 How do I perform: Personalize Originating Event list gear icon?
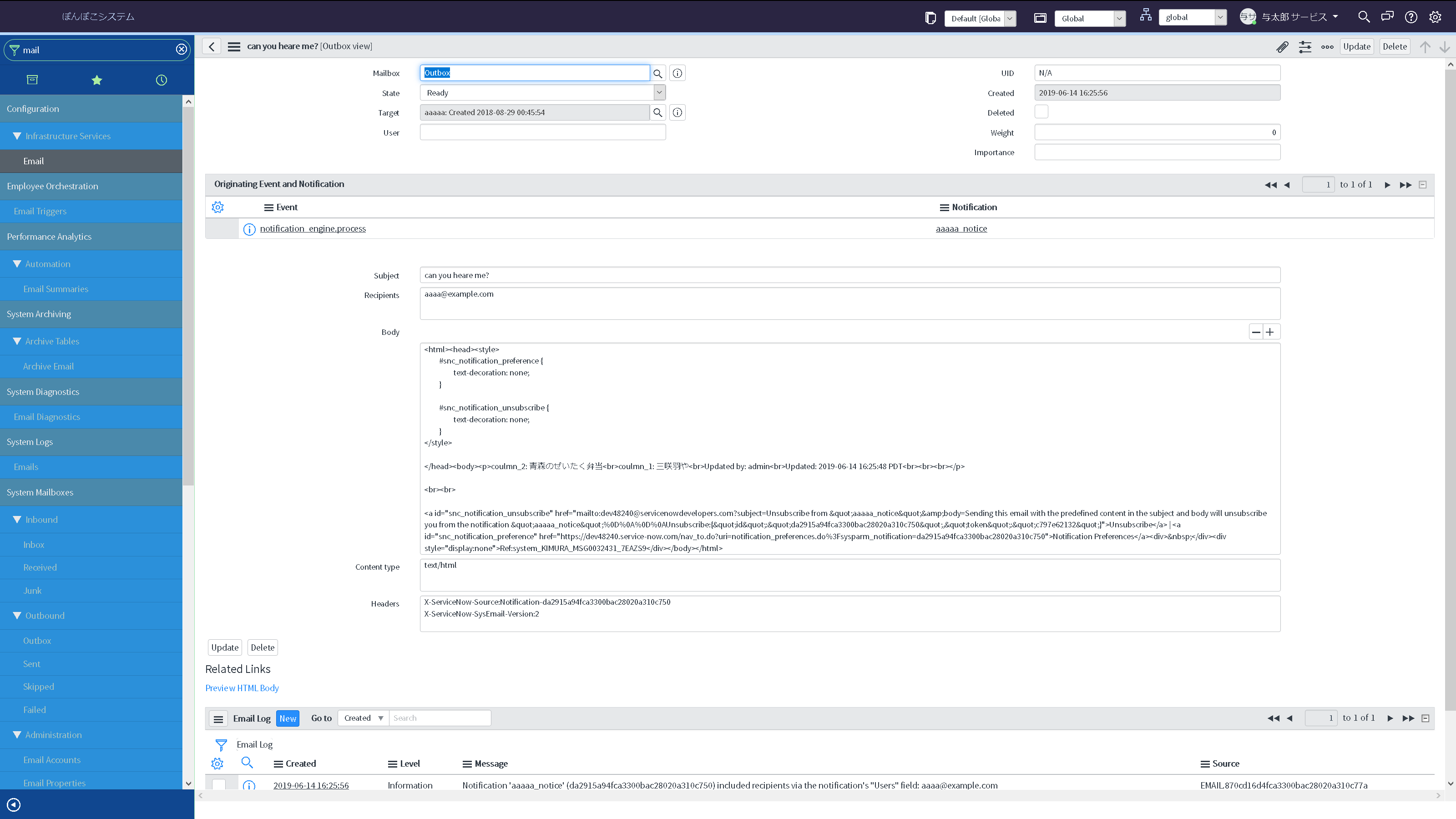click(x=217, y=207)
